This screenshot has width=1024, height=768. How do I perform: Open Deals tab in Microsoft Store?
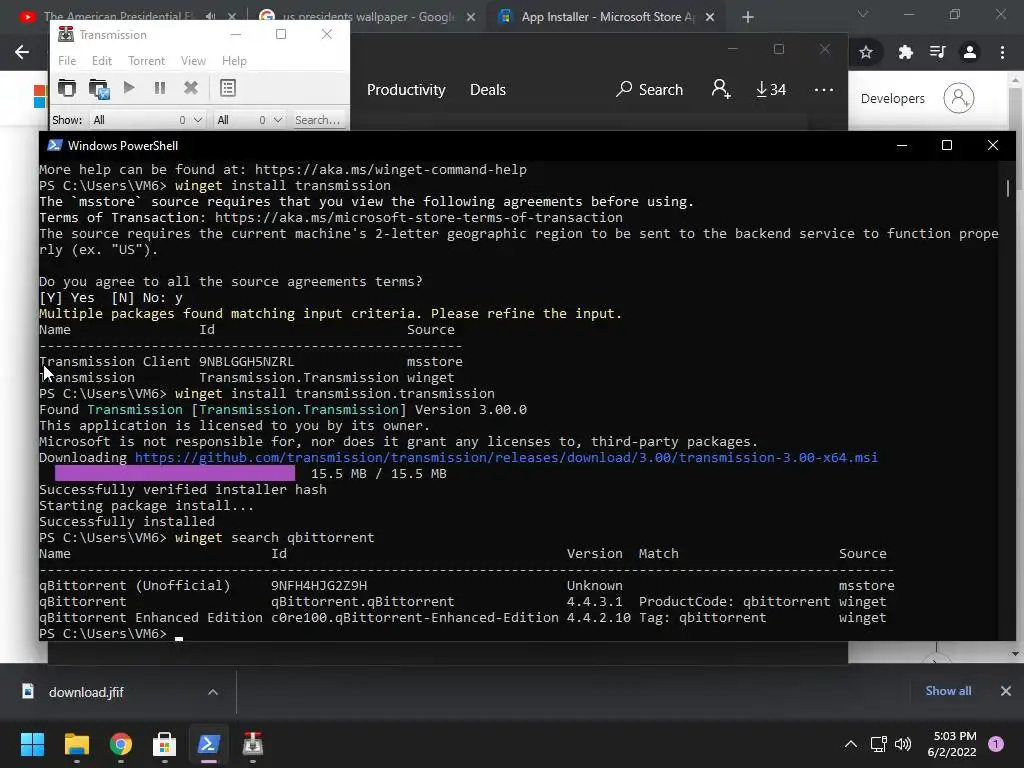488,89
